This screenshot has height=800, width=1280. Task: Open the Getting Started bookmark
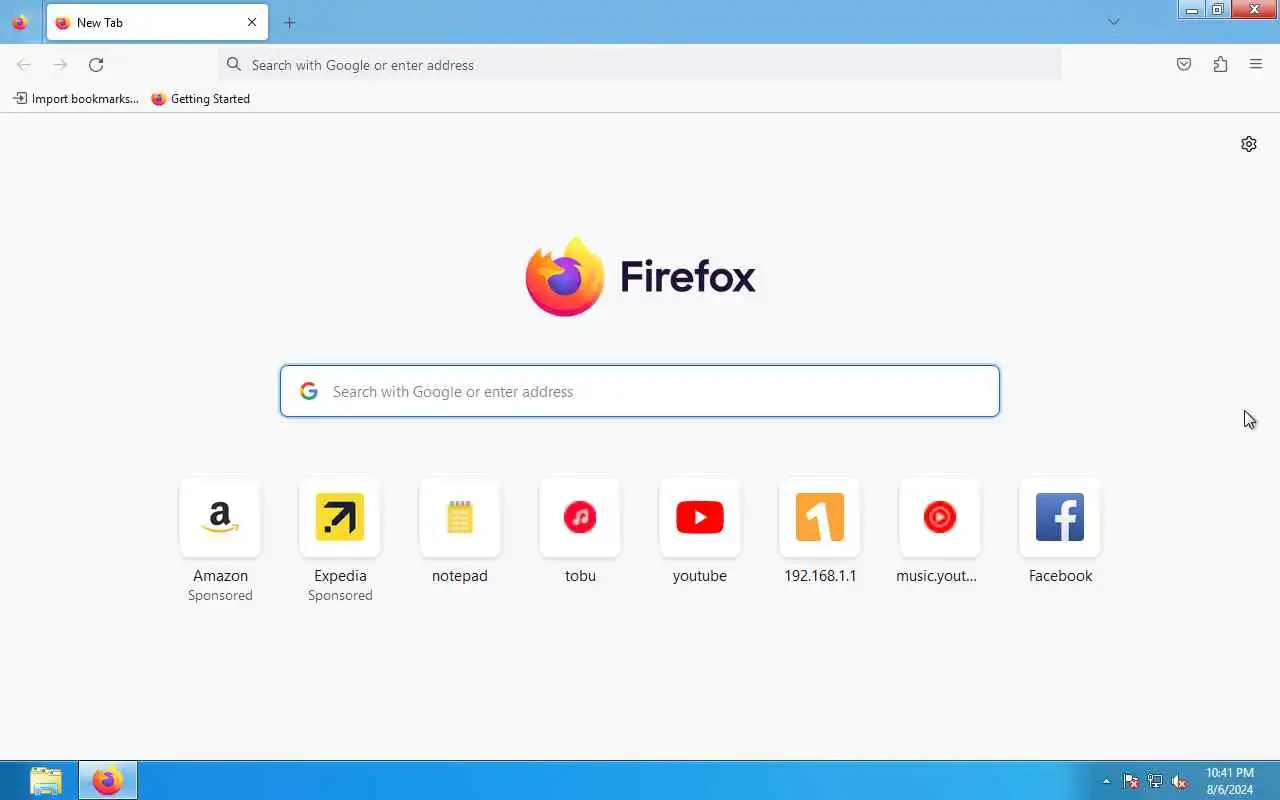pos(201,99)
